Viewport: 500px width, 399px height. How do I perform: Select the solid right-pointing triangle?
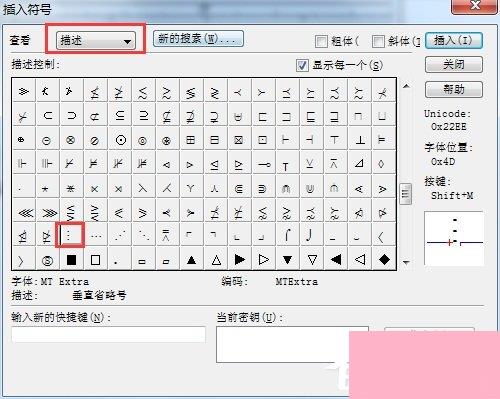pos(240,259)
